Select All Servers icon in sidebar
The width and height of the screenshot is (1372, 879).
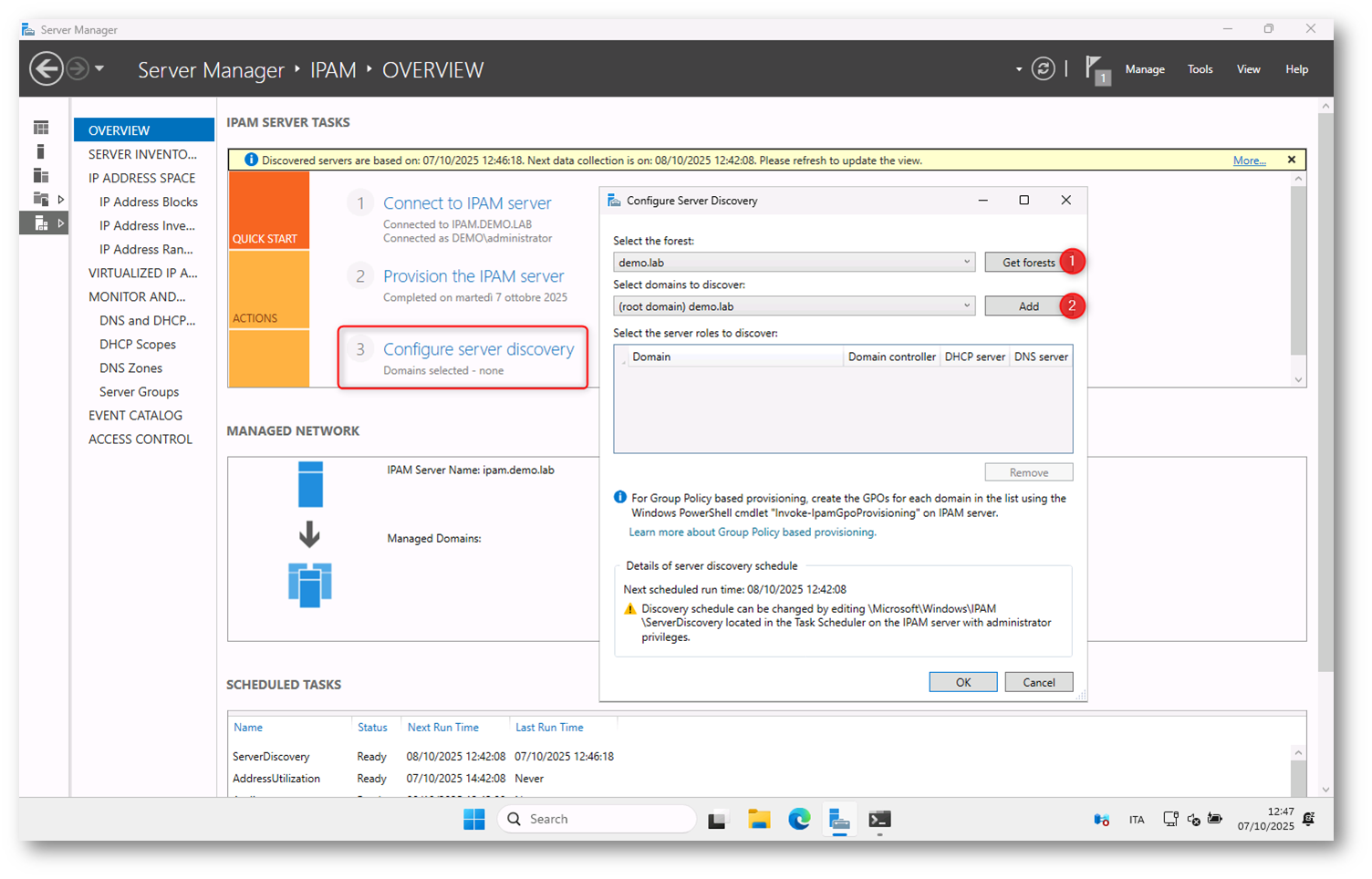41,175
